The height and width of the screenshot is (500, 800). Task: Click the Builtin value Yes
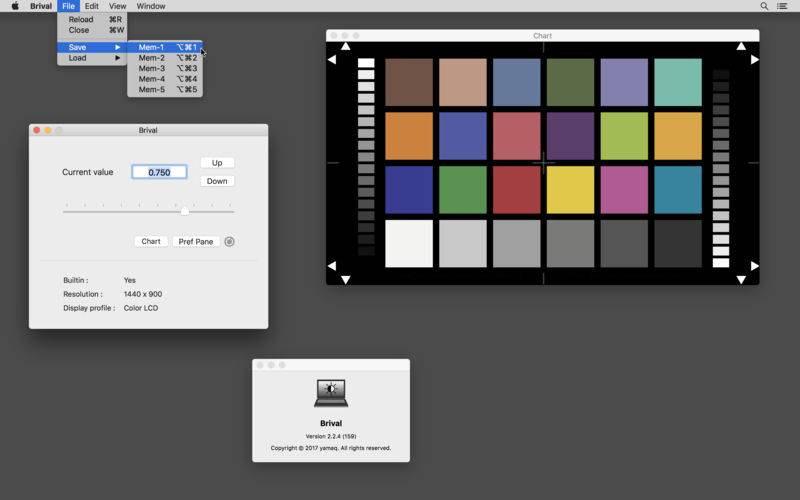pyautogui.click(x=130, y=280)
